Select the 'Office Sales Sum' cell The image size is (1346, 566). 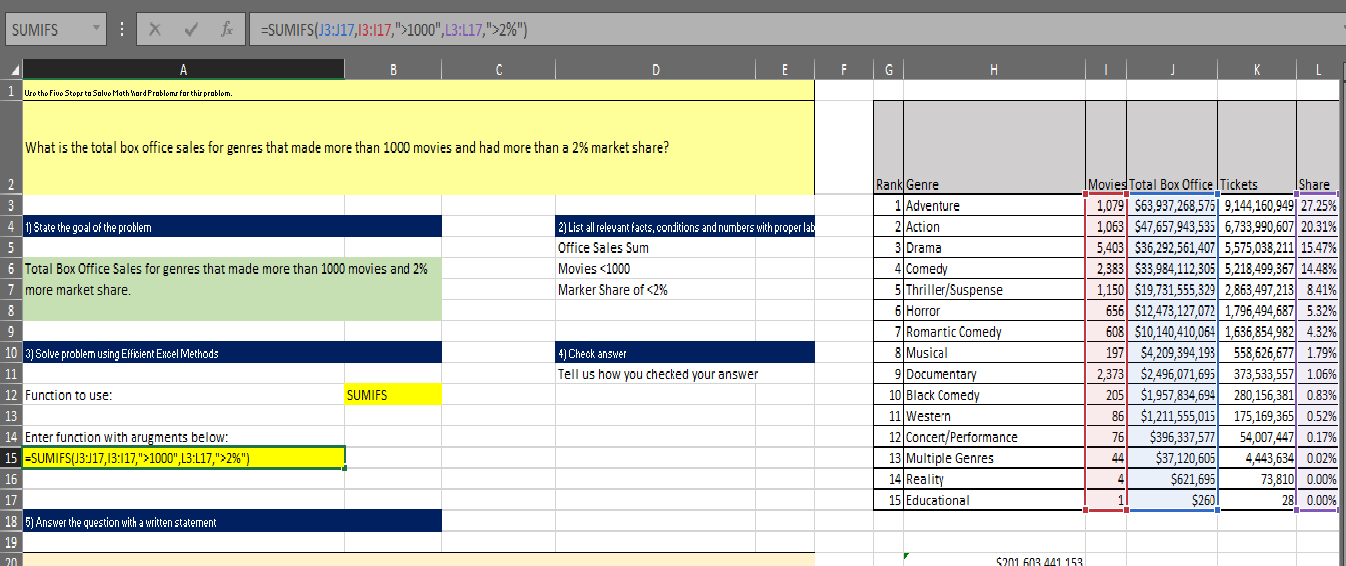655,248
